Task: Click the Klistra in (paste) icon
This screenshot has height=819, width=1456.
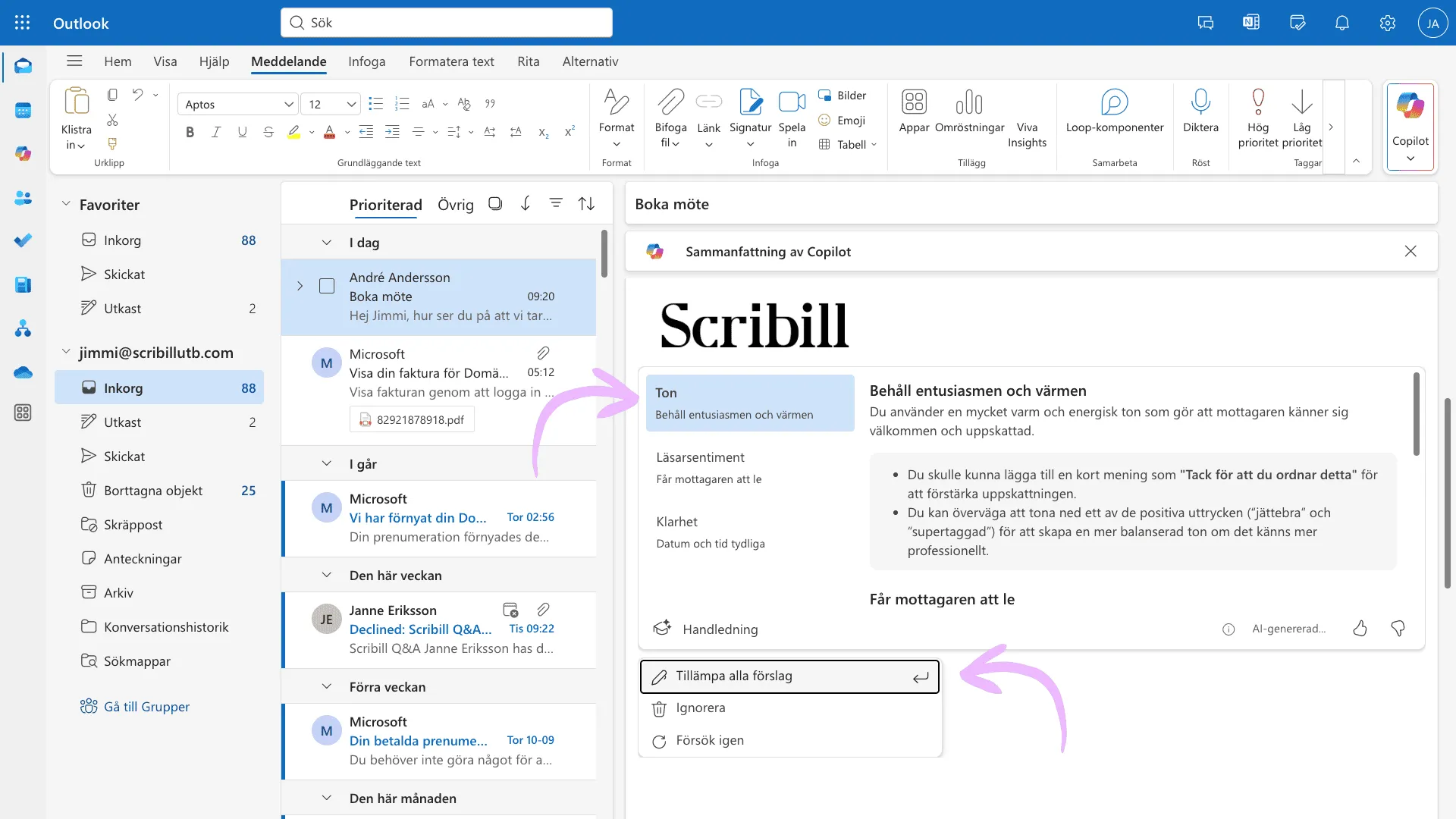Action: click(77, 101)
